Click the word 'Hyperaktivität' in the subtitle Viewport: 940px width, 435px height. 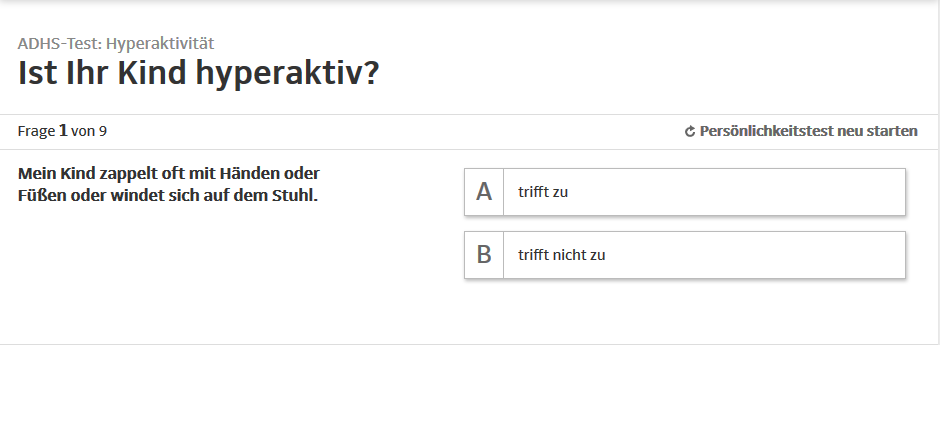[x=160, y=43]
